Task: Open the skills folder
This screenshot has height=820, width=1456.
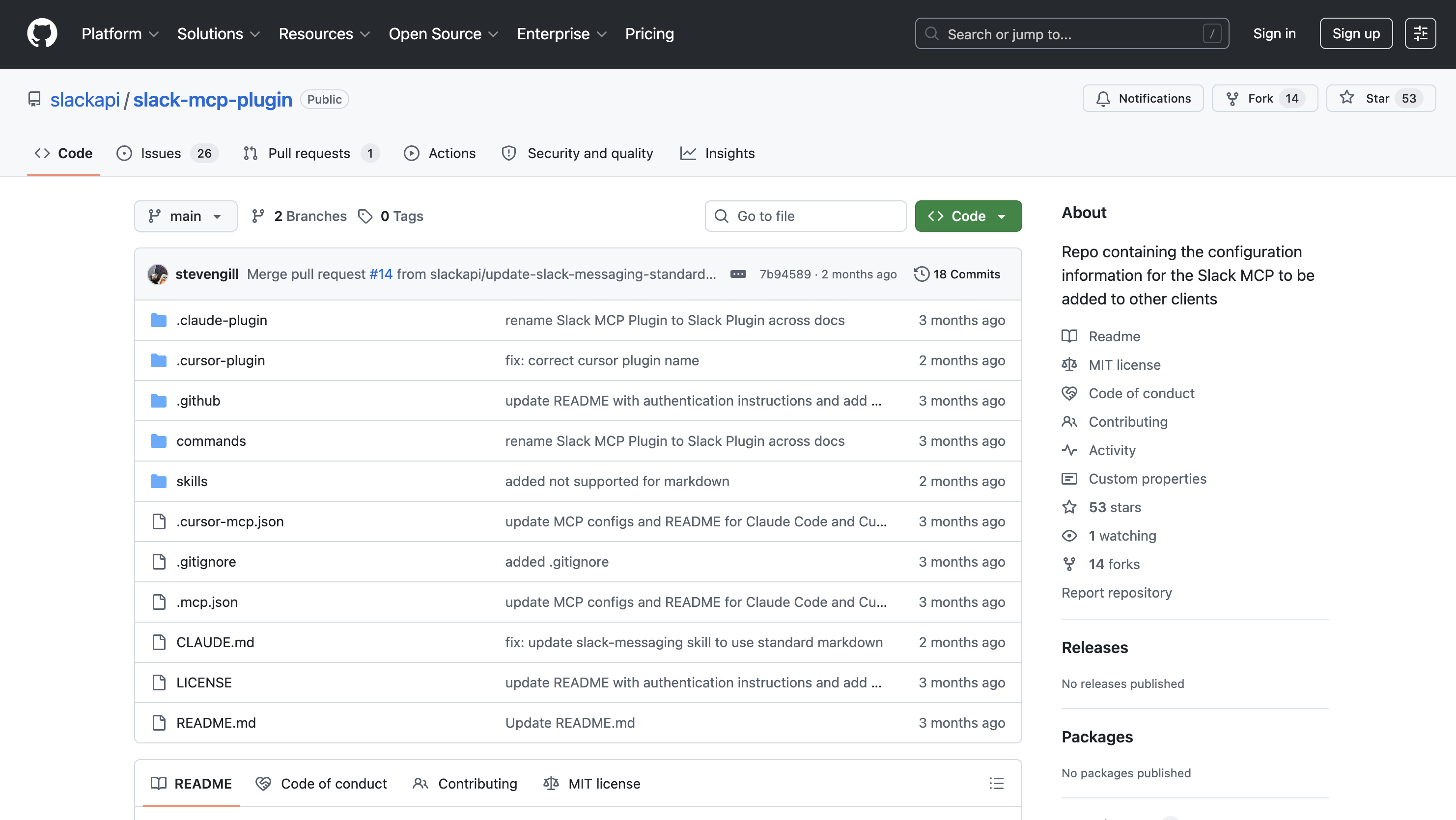Action: [192, 481]
